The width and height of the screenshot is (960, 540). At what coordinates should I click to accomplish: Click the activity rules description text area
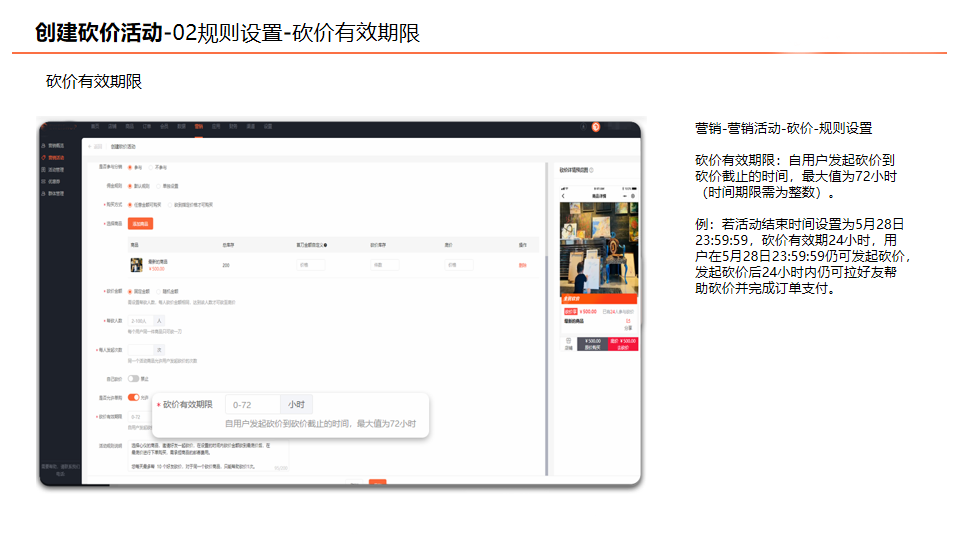[208, 456]
